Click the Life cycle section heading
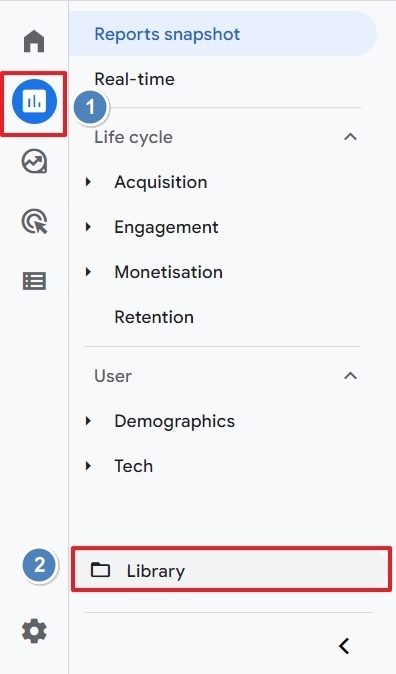The height and width of the screenshot is (674, 396). point(133,137)
